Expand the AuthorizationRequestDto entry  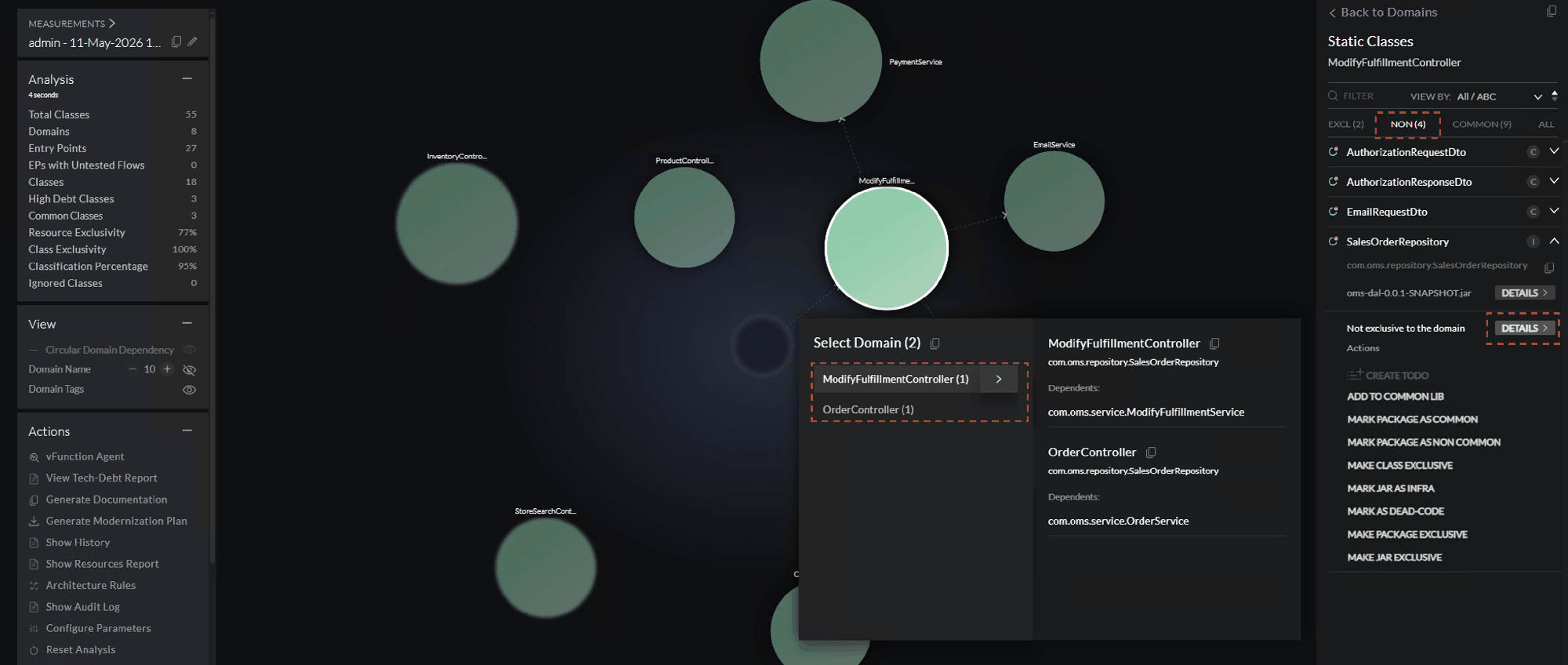coord(1554,151)
